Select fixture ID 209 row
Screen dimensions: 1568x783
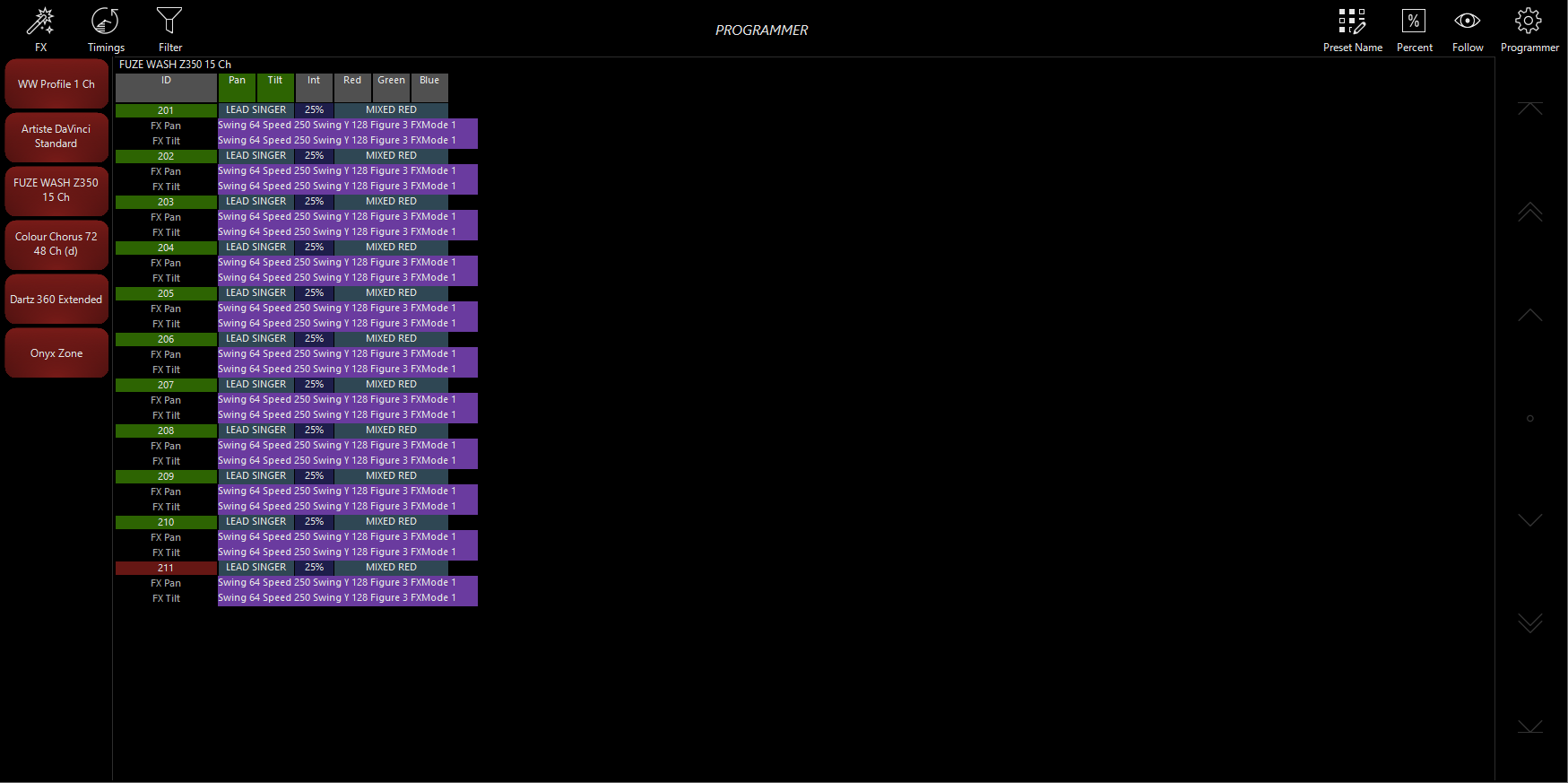coord(166,476)
